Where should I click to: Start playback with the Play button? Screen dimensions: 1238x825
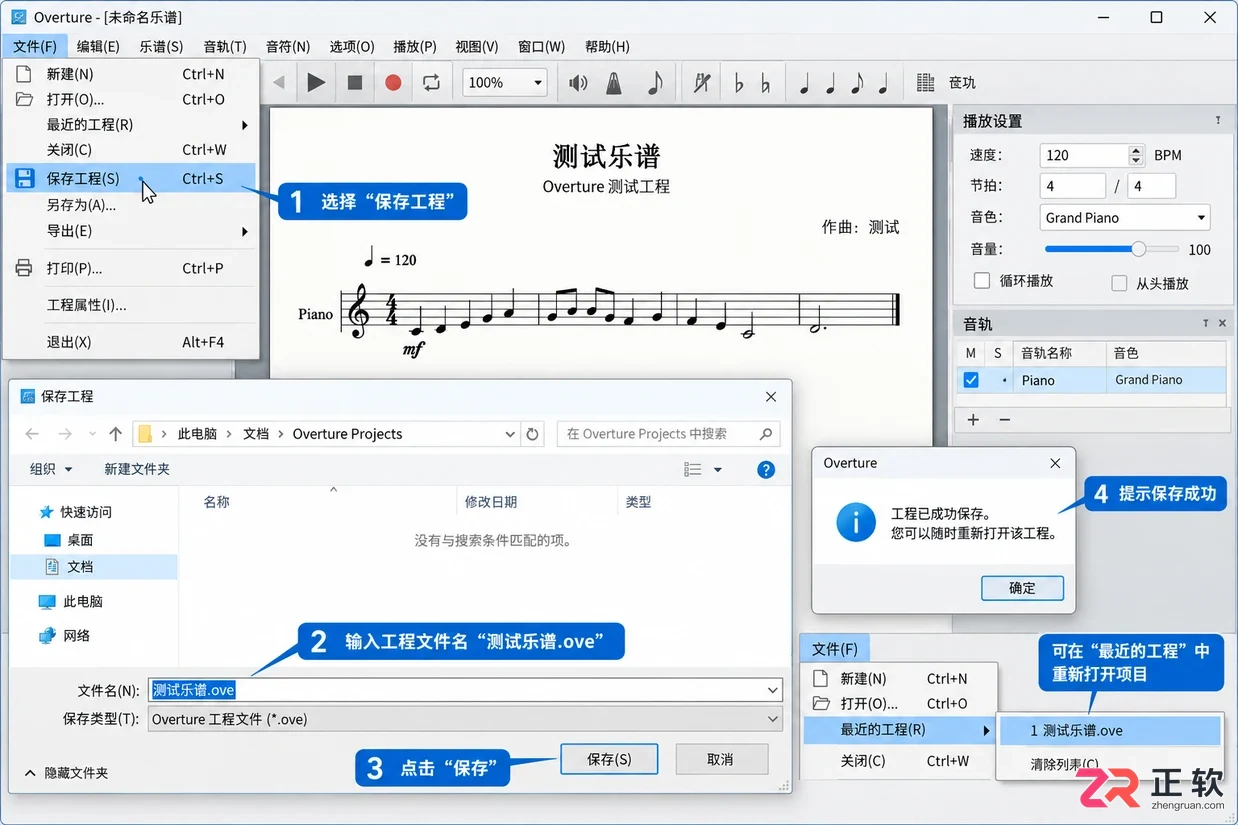(316, 83)
